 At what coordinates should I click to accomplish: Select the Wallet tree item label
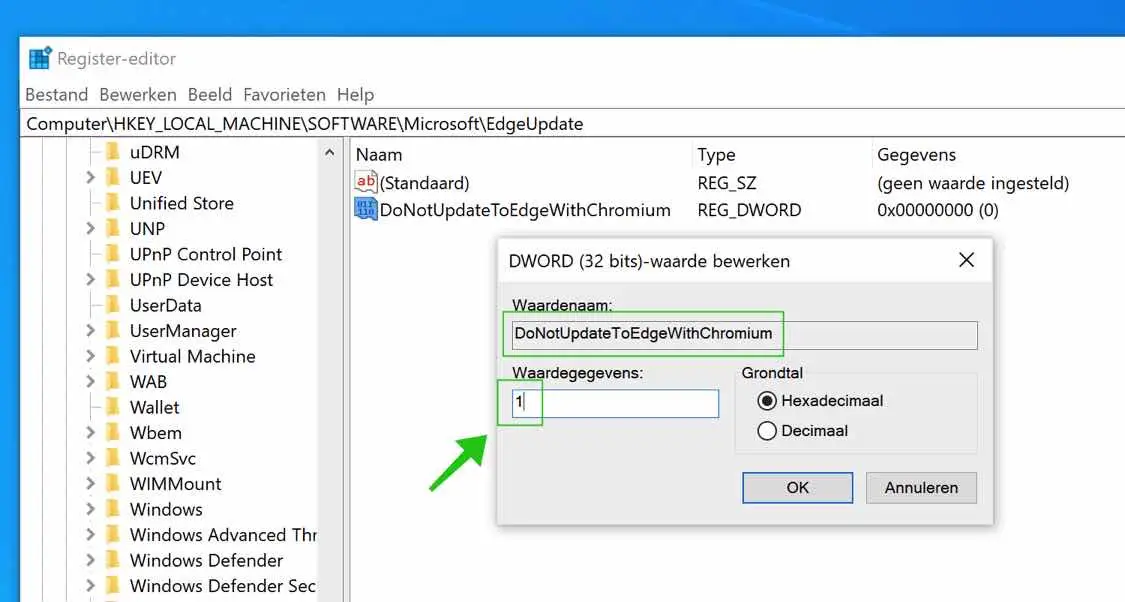[154, 407]
